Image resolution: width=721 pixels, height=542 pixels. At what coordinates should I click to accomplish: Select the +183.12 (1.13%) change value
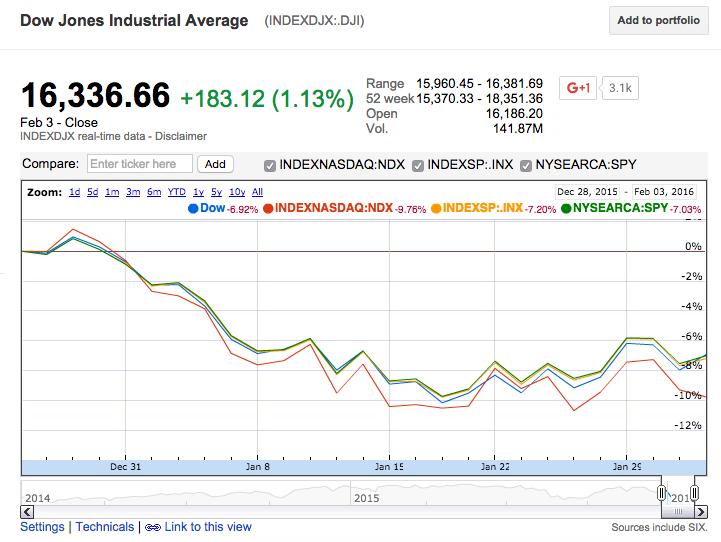[267, 99]
